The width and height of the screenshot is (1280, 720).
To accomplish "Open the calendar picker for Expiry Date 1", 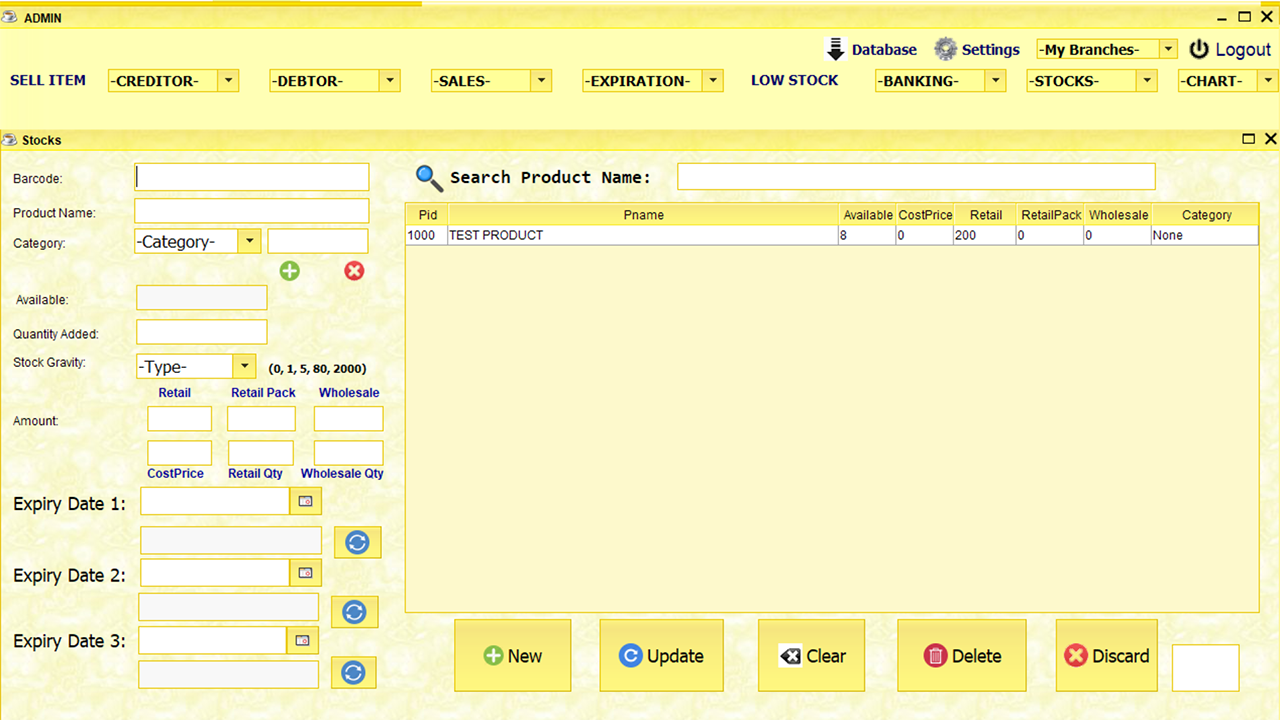I will (304, 501).
